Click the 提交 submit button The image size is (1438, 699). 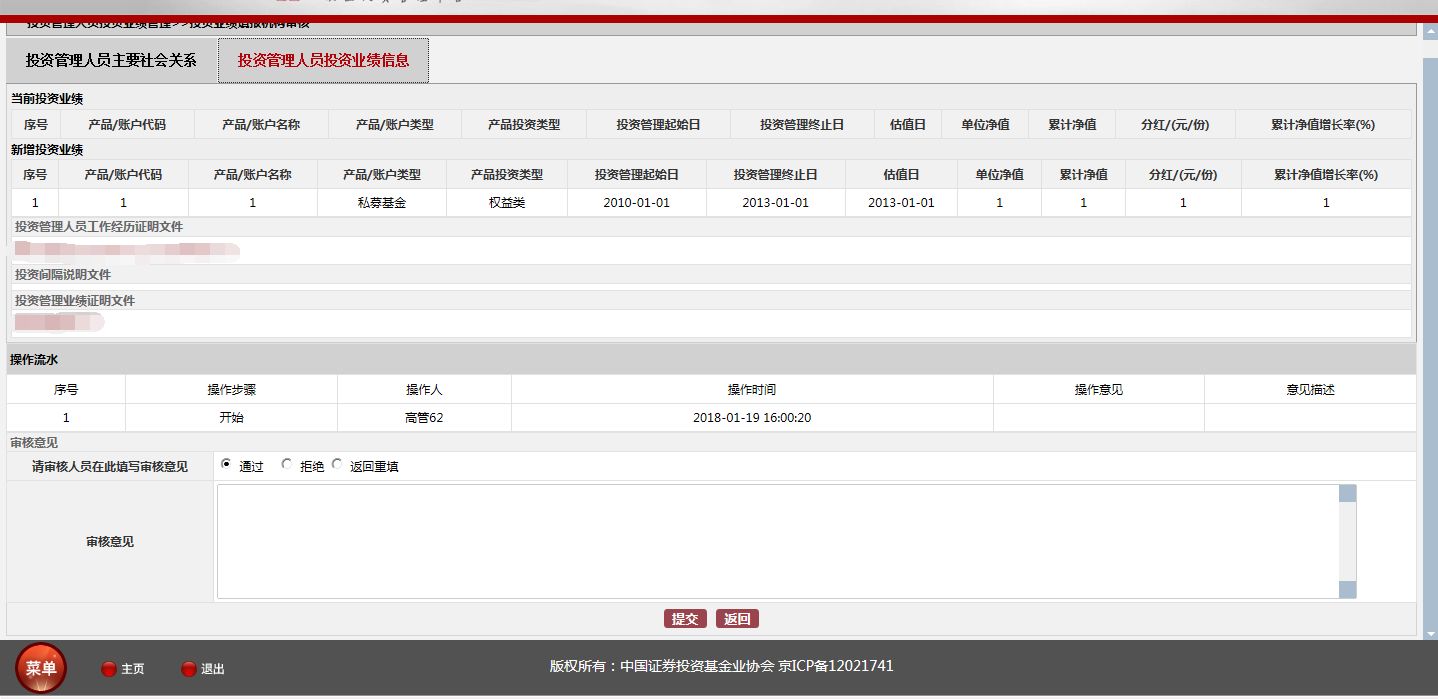click(685, 619)
